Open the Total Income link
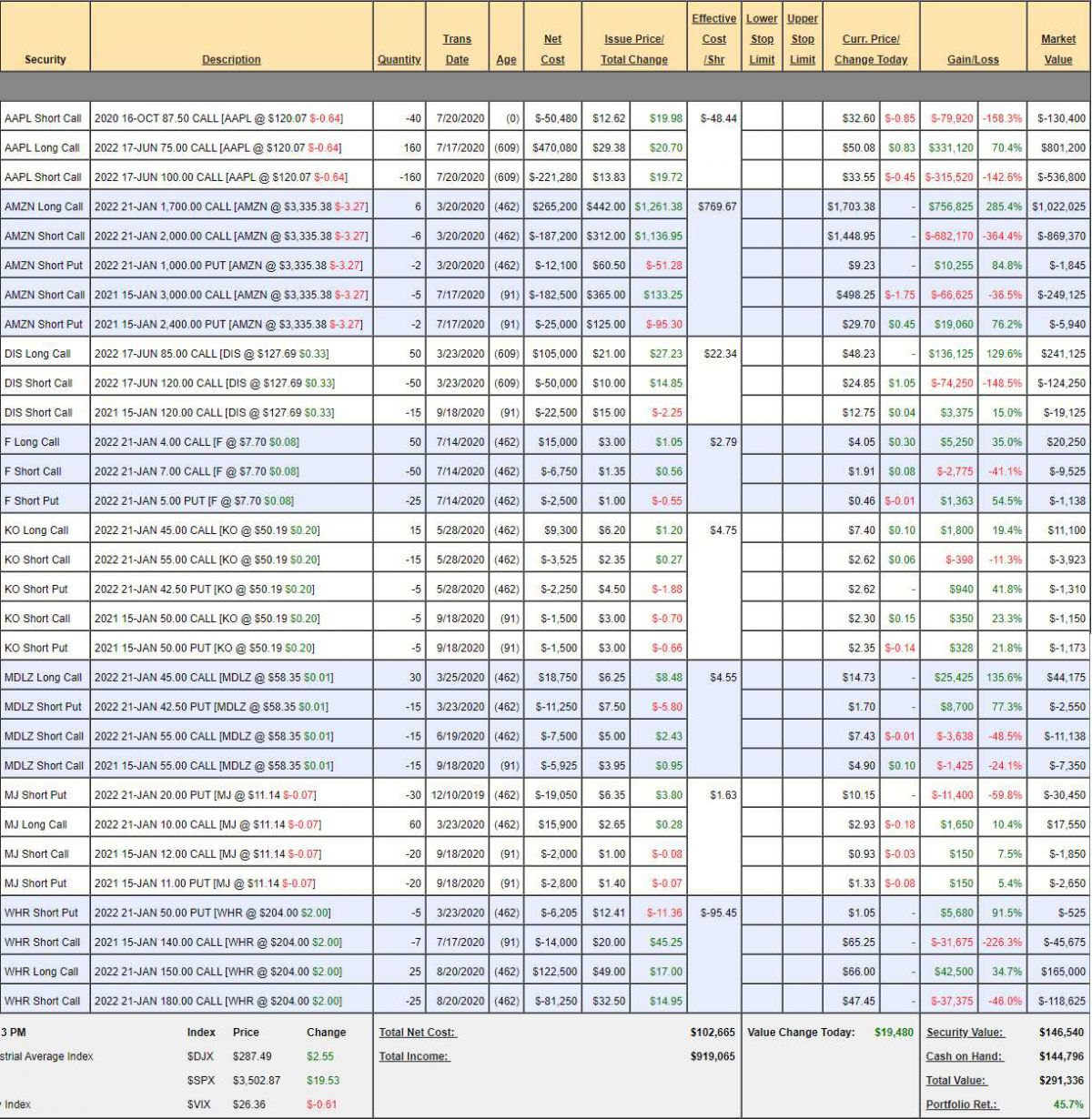This screenshot has width=1092, height=1119. [x=414, y=1056]
